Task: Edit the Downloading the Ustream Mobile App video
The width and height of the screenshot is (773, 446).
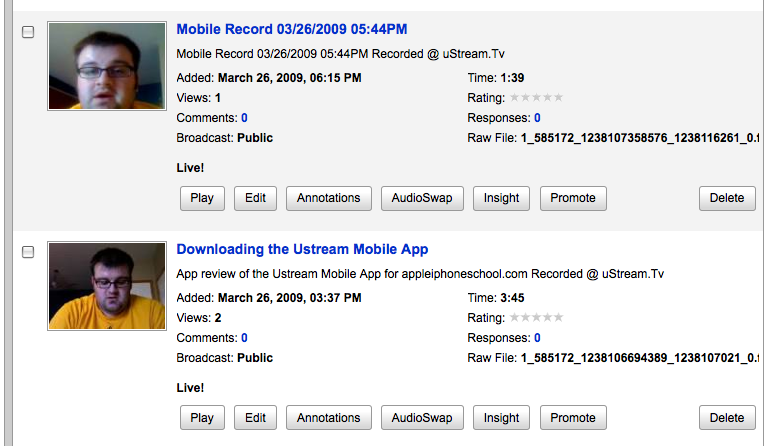Action: (256, 418)
